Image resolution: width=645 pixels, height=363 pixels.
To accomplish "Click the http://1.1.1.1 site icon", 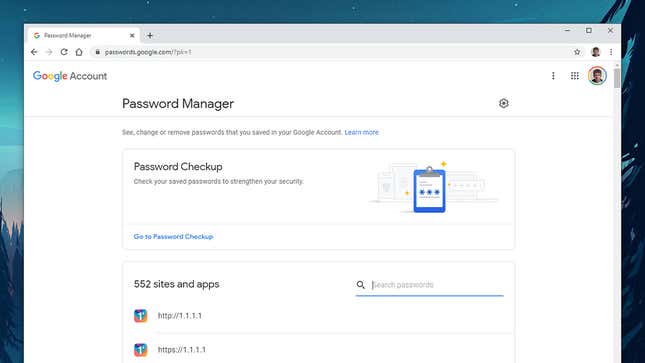I will click(140, 316).
